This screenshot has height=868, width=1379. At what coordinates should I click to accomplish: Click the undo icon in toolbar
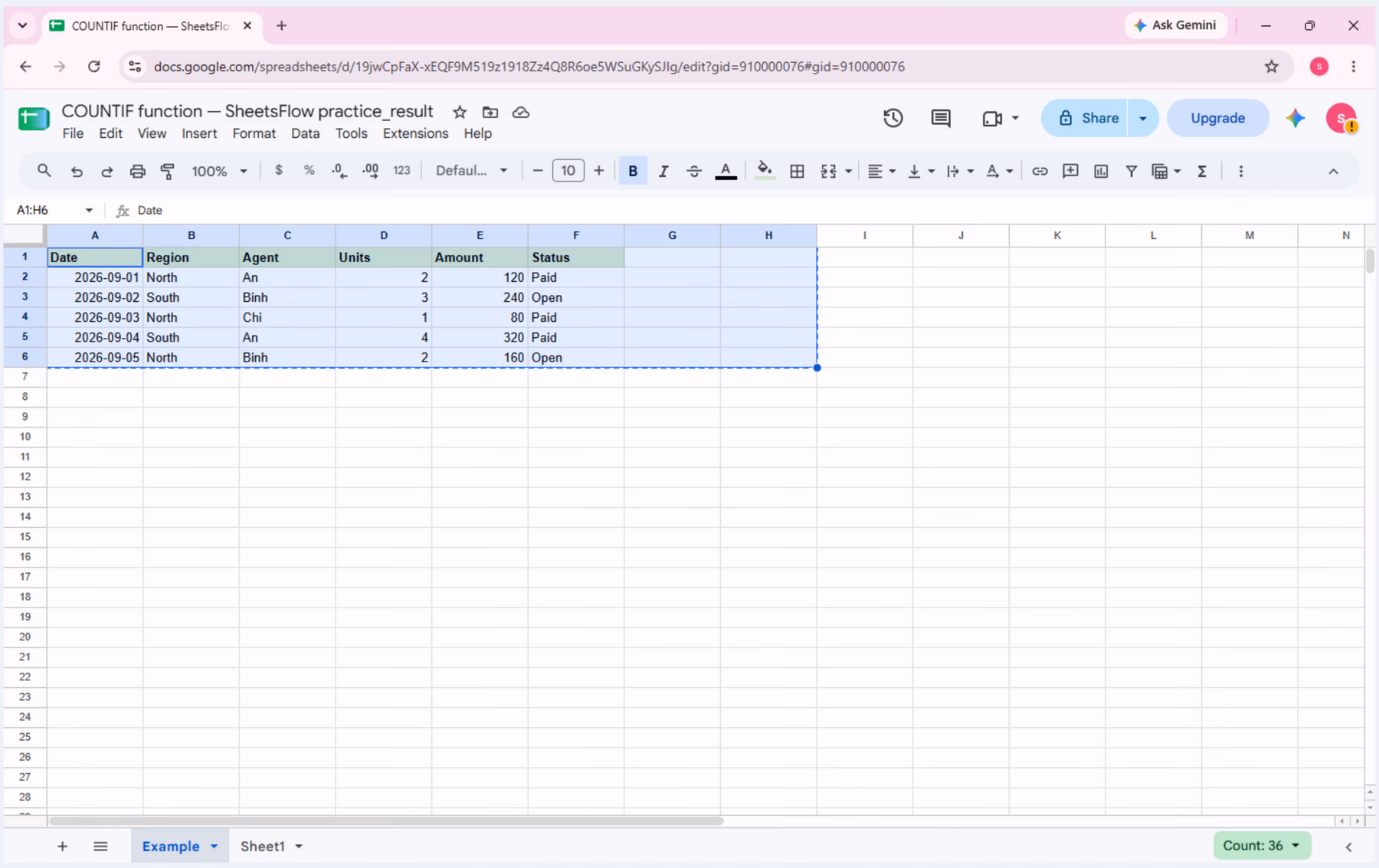click(x=77, y=171)
